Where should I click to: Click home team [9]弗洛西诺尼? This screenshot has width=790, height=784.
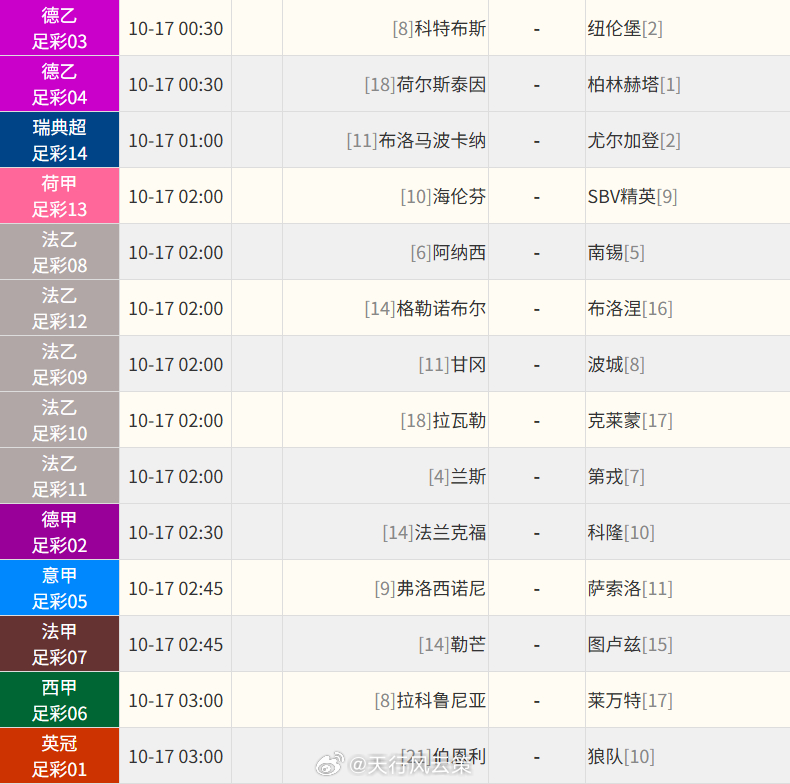tap(430, 588)
